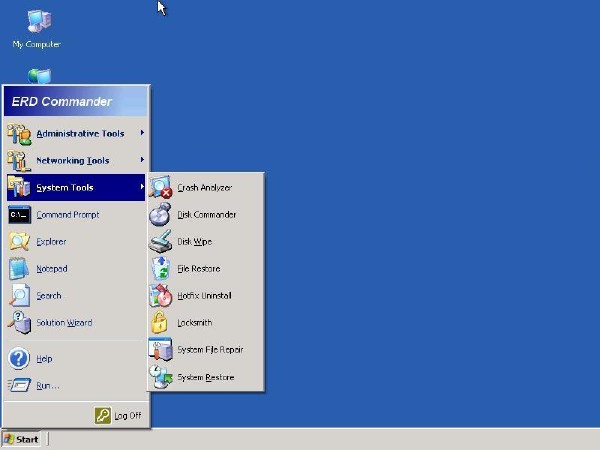This screenshot has width=600, height=450.
Task: Click the Locksmith padlock icon
Action: coord(160,323)
